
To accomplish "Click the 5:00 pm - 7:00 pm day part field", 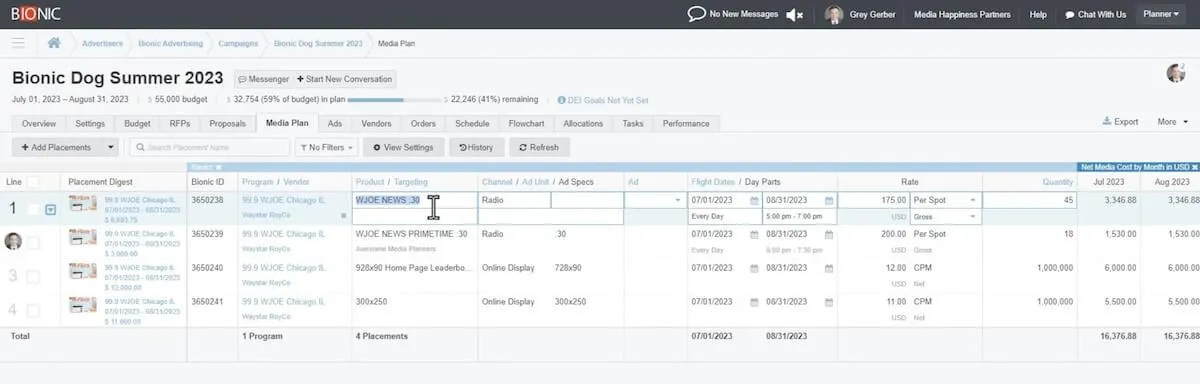I will (x=799, y=217).
